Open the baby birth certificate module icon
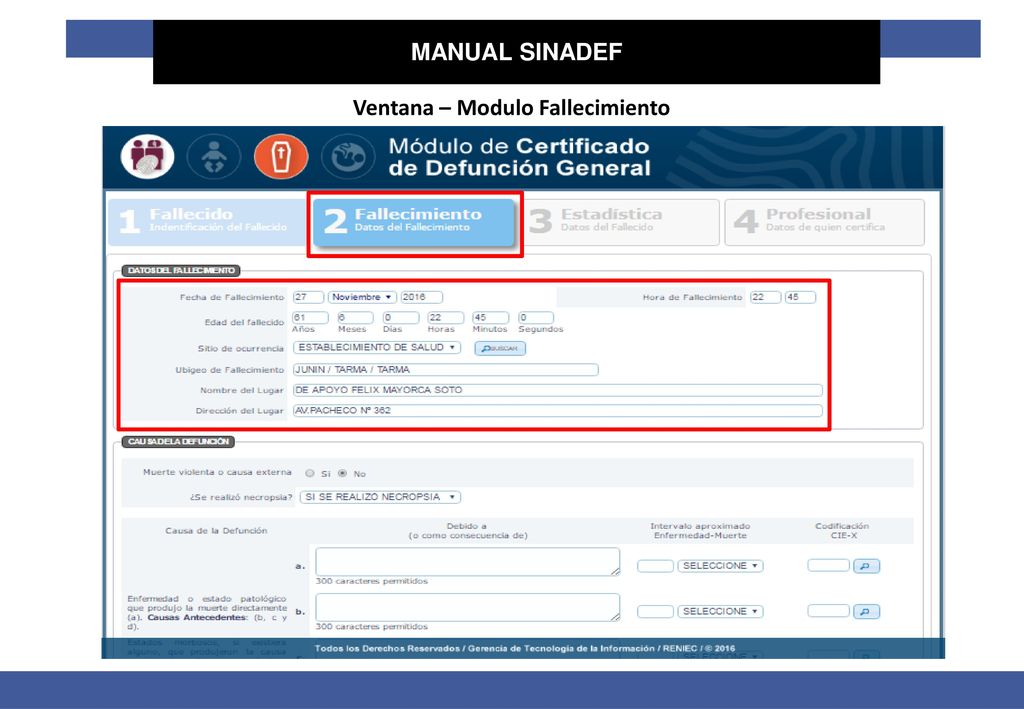The image size is (1024, 709). click(x=214, y=157)
